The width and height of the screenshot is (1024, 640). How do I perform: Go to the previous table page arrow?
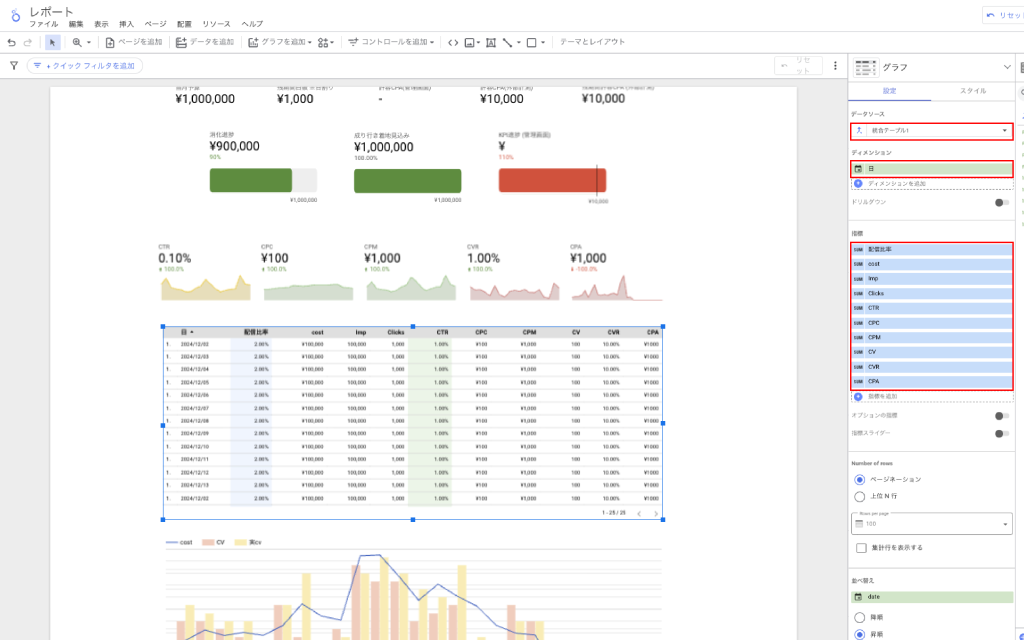[639, 513]
